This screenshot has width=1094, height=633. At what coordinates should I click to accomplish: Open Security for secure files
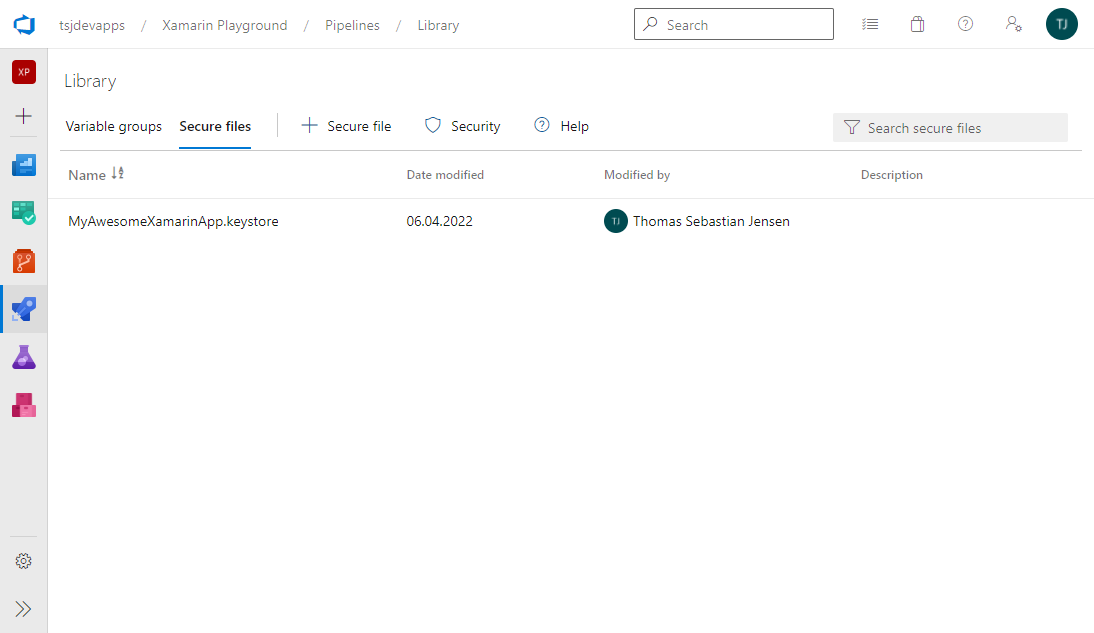tap(462, 127)
